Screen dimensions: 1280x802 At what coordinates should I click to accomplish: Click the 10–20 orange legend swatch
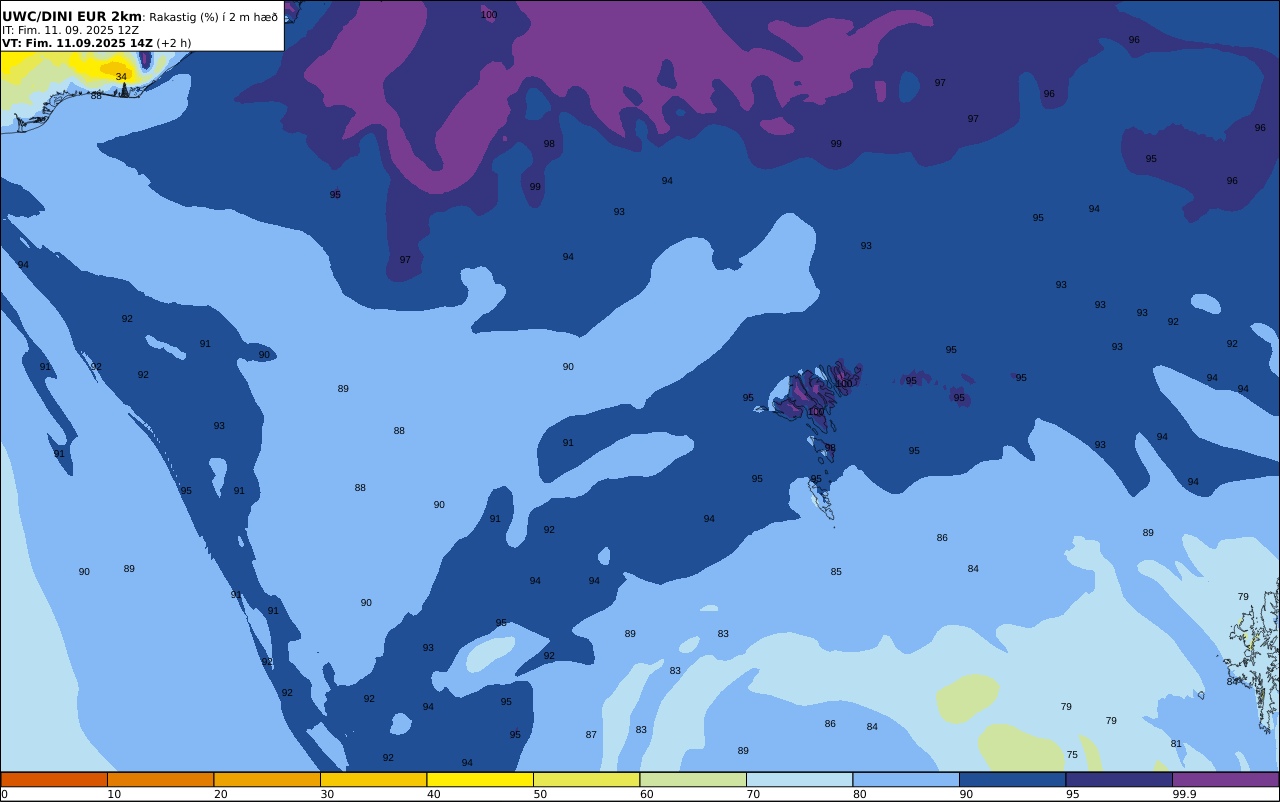click(160, 779)
